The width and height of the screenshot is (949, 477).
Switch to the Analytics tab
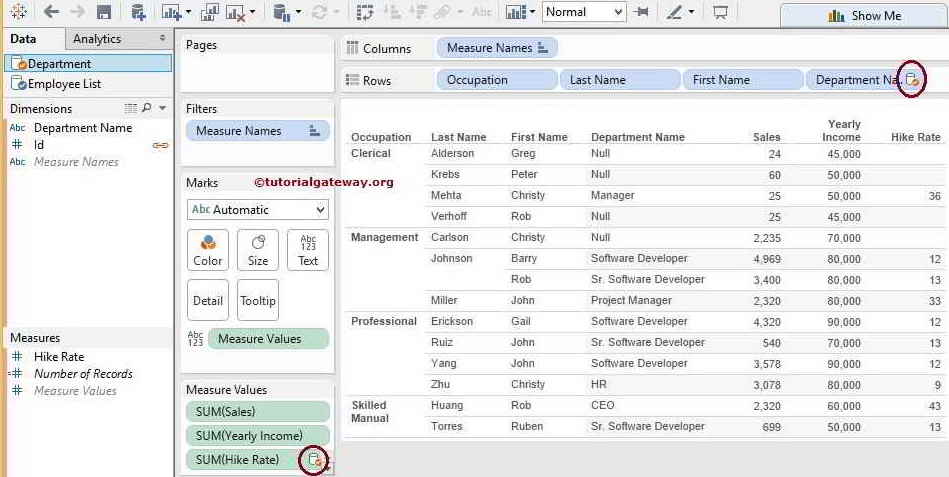point(97,39)
